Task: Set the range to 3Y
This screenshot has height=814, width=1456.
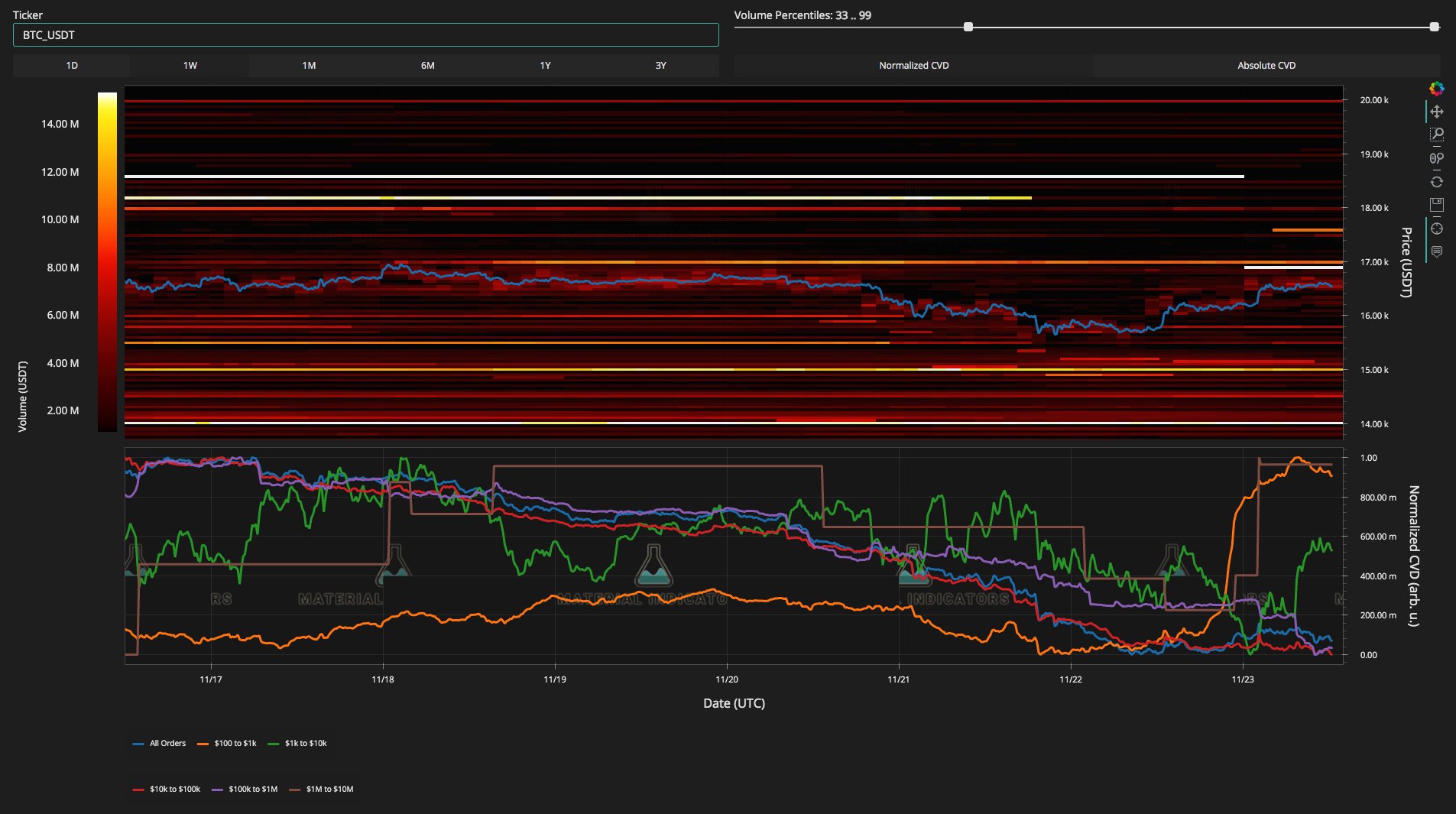Action: coord(660,66)
